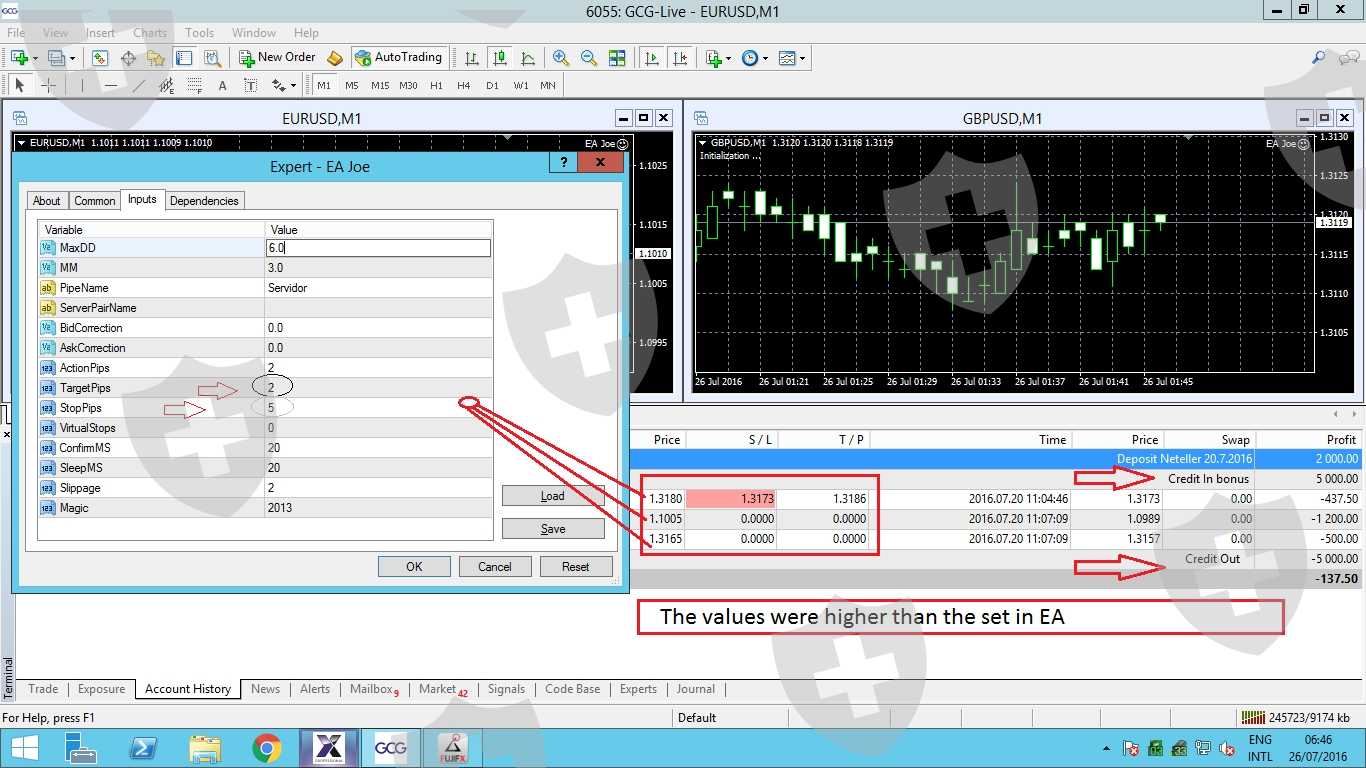Select the vertical line drawing tool
Screen dimensions: 1366x768
[x=82, y=86]
